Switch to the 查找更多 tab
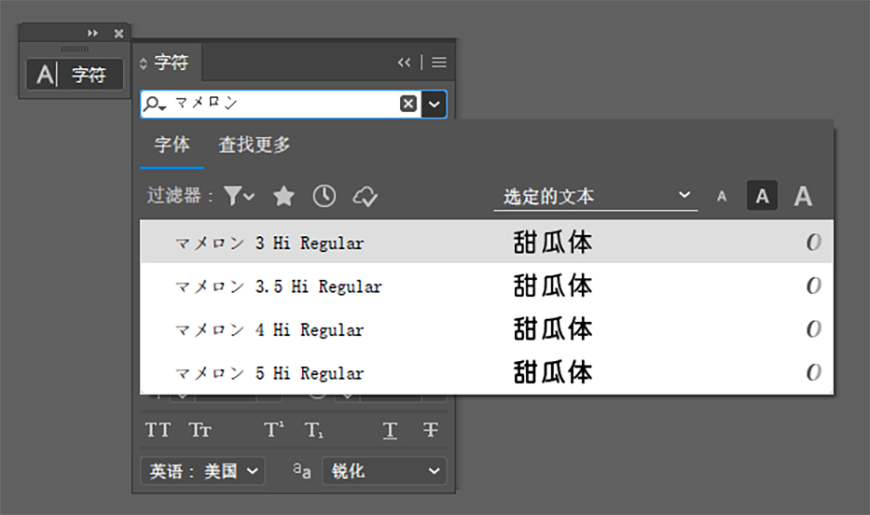This screenshot has height=515, width=870. click(x=254, y=145)
